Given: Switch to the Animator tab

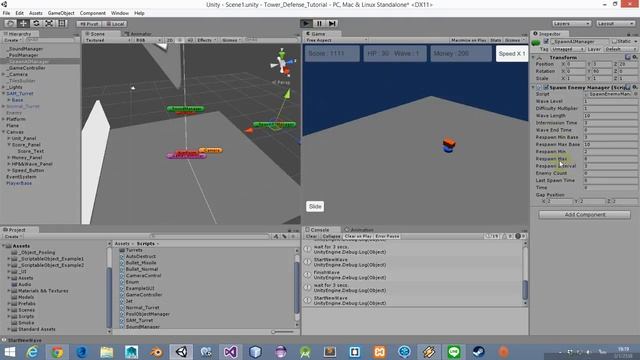Looking at the screenshot, I should [x=138, y=34].
